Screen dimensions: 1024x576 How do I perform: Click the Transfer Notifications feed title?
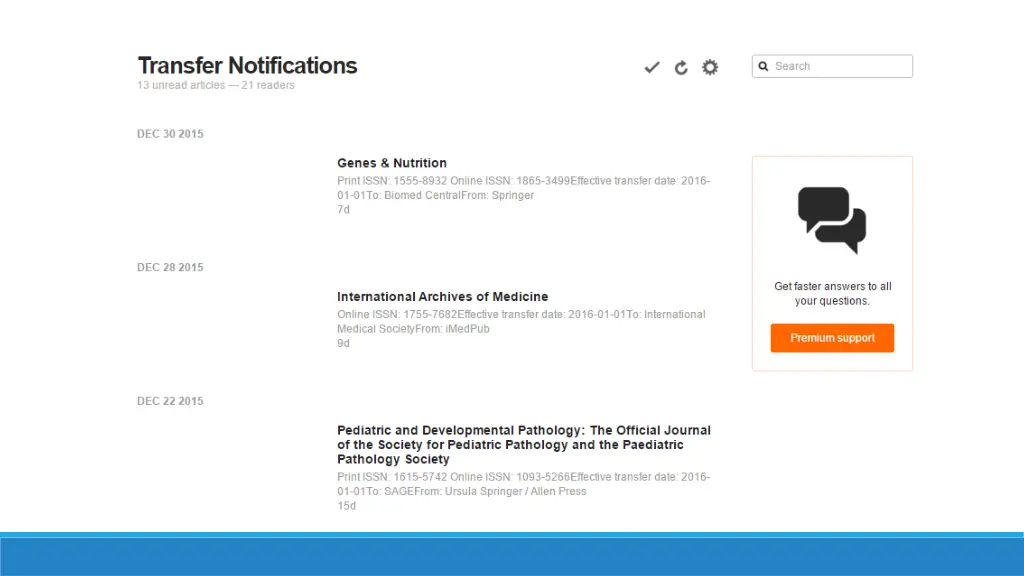[248, 65]
